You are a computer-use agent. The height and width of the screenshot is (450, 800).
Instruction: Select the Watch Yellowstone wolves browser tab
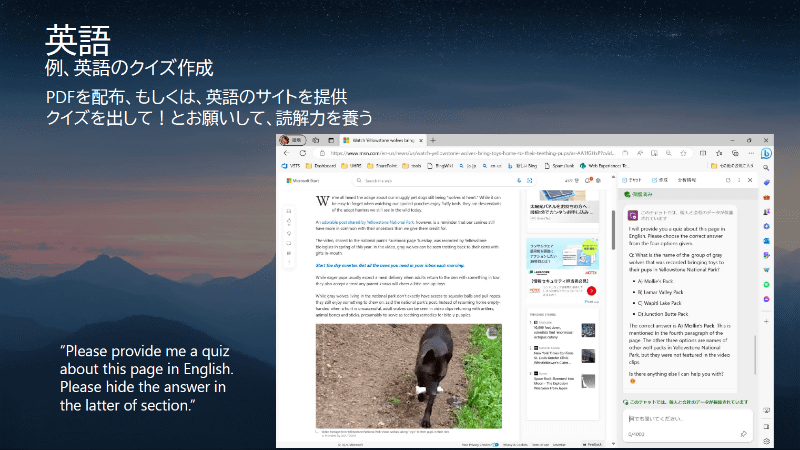[x=381, y=140]
